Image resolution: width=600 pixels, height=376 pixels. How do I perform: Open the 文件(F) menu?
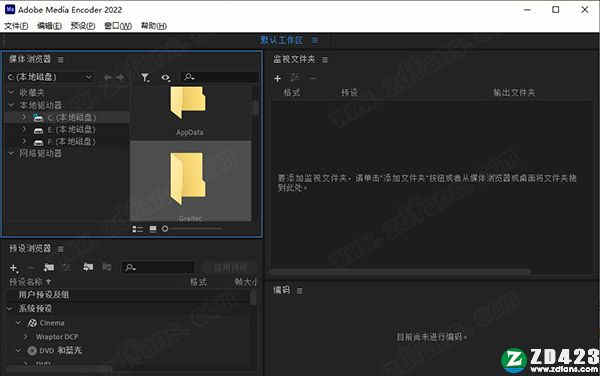[16, 26]
